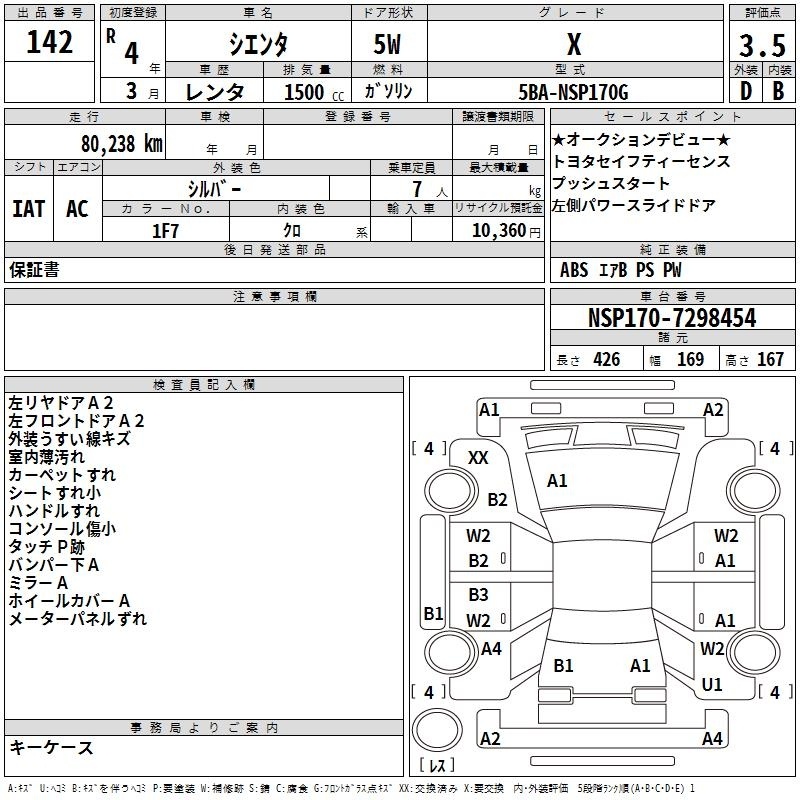800x800 pixels.
Task: Click the プッシュスタート sales point
Action: pyautogui.click(x=611, y=183)
